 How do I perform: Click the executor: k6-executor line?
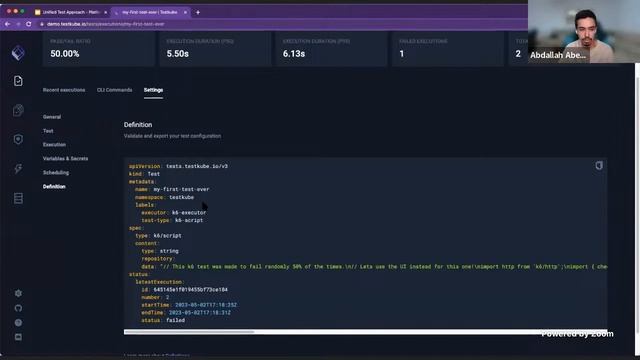pos(174,213)
